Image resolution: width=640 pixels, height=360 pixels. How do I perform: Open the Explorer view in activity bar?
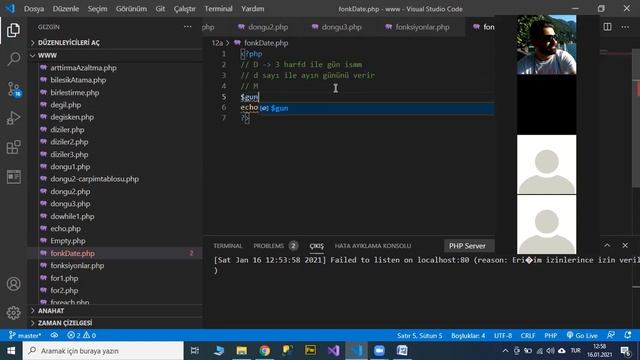click(x=13, y=30)
